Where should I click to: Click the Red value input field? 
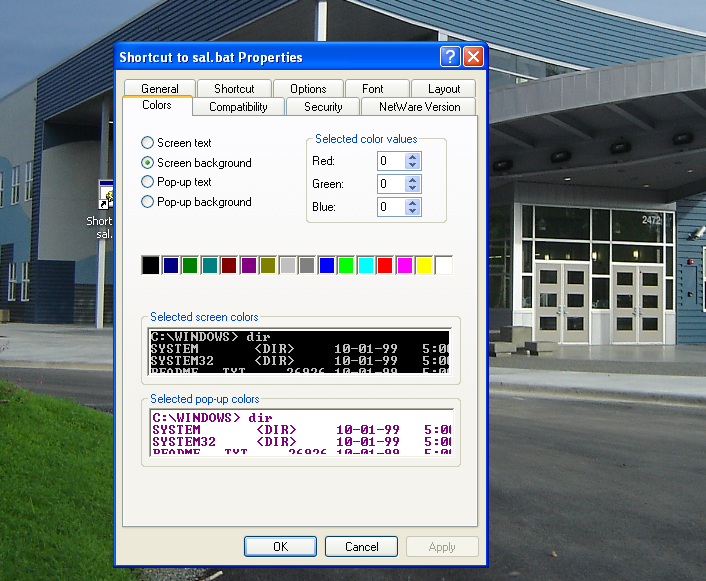pyautogui.click(x=390, y=161)
